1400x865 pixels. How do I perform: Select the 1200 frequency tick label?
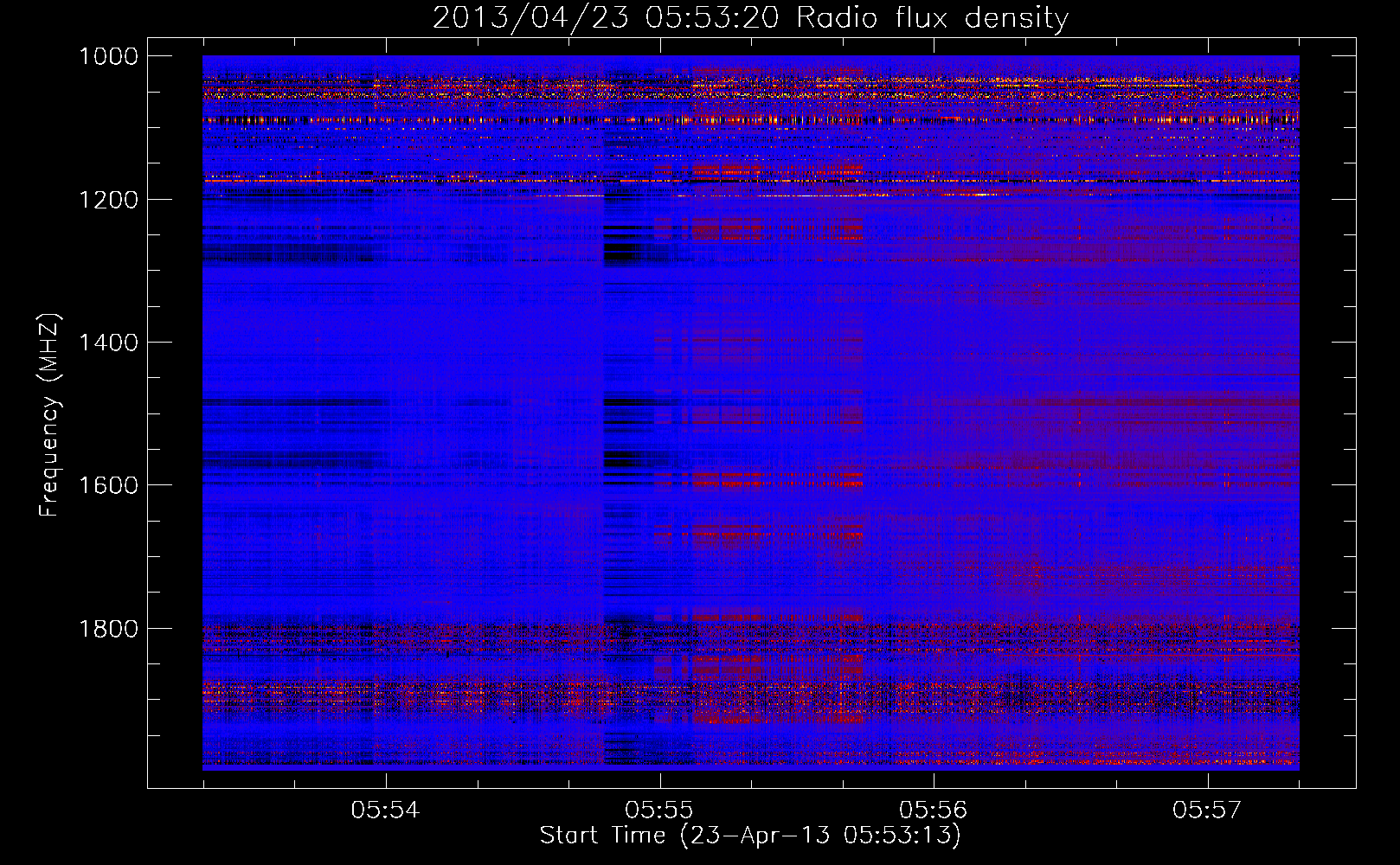108,200
